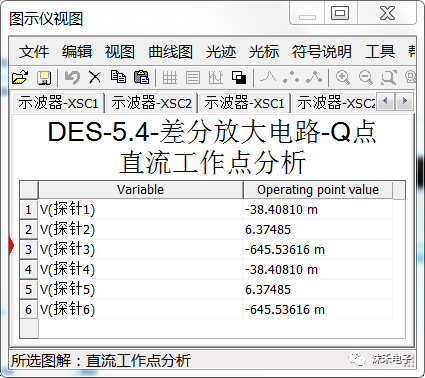Toggle the Show cursors icon
Viewport: 425px width, 378px height.
click(216, 78)
